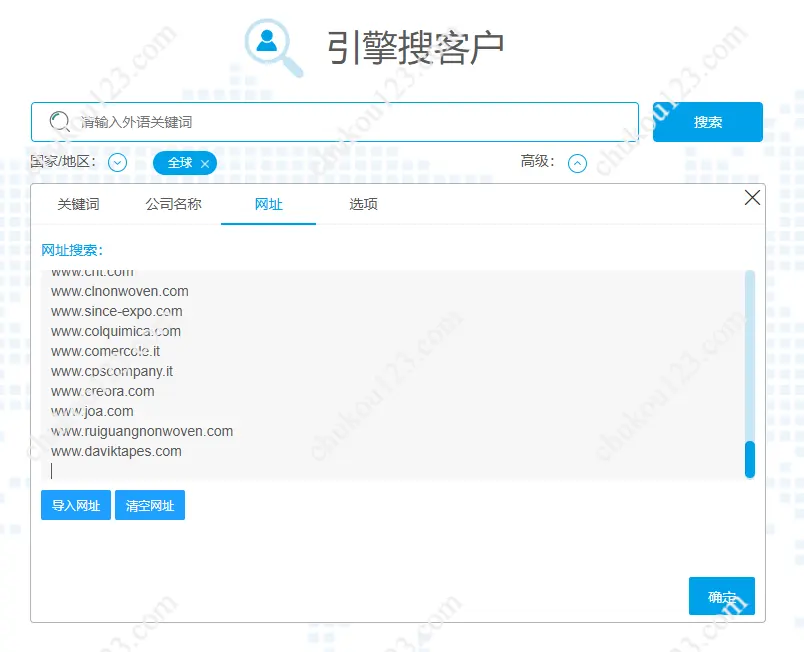Remove the 全球 region tag via its x
Screen dimensions: 804x652
coord(205,163)
